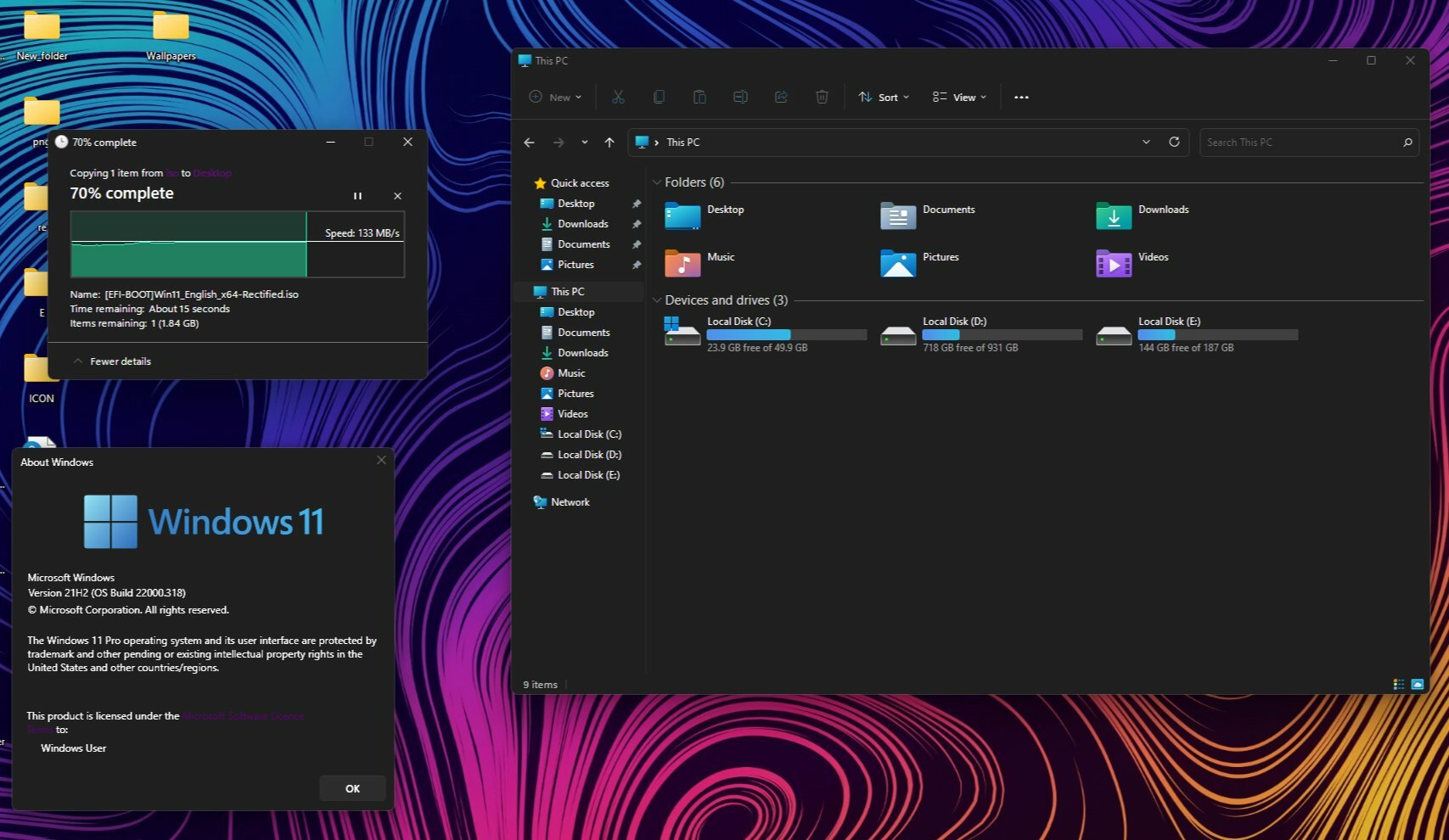This screenshot has width=1449, height=840.
Task: Click the ISO file name in copy dialog
Action: (201, 294)
